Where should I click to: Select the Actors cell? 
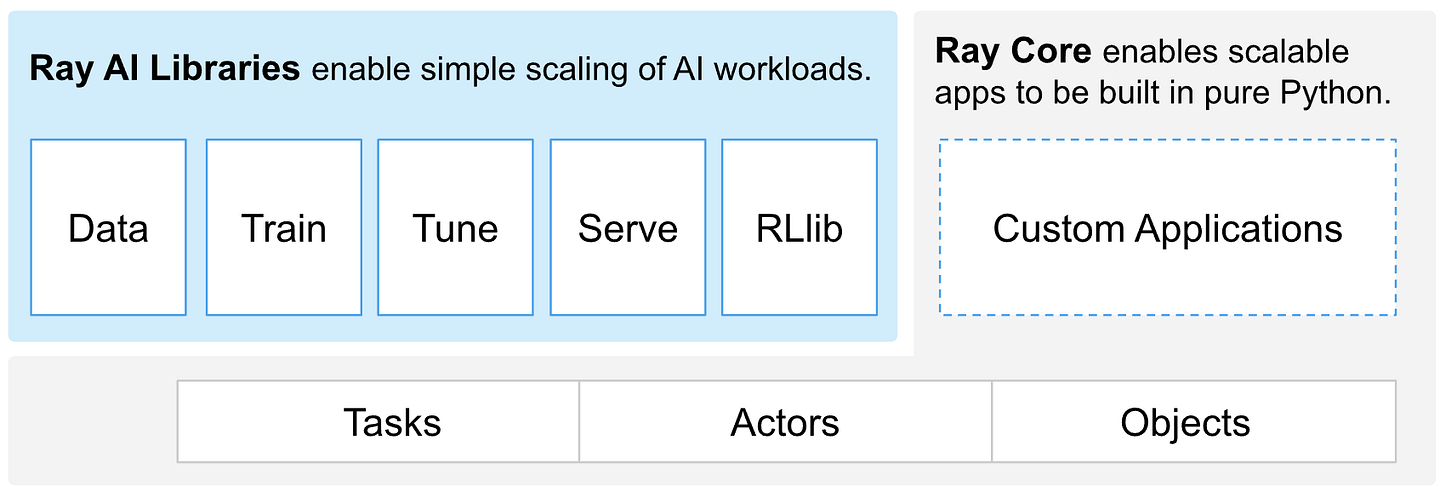785,422
